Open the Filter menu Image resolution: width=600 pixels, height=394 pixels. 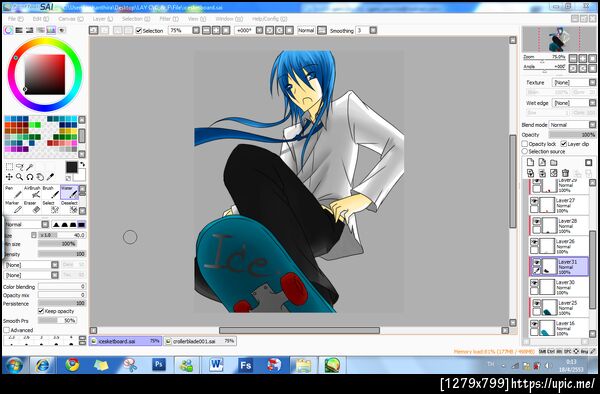click(169, 19)
